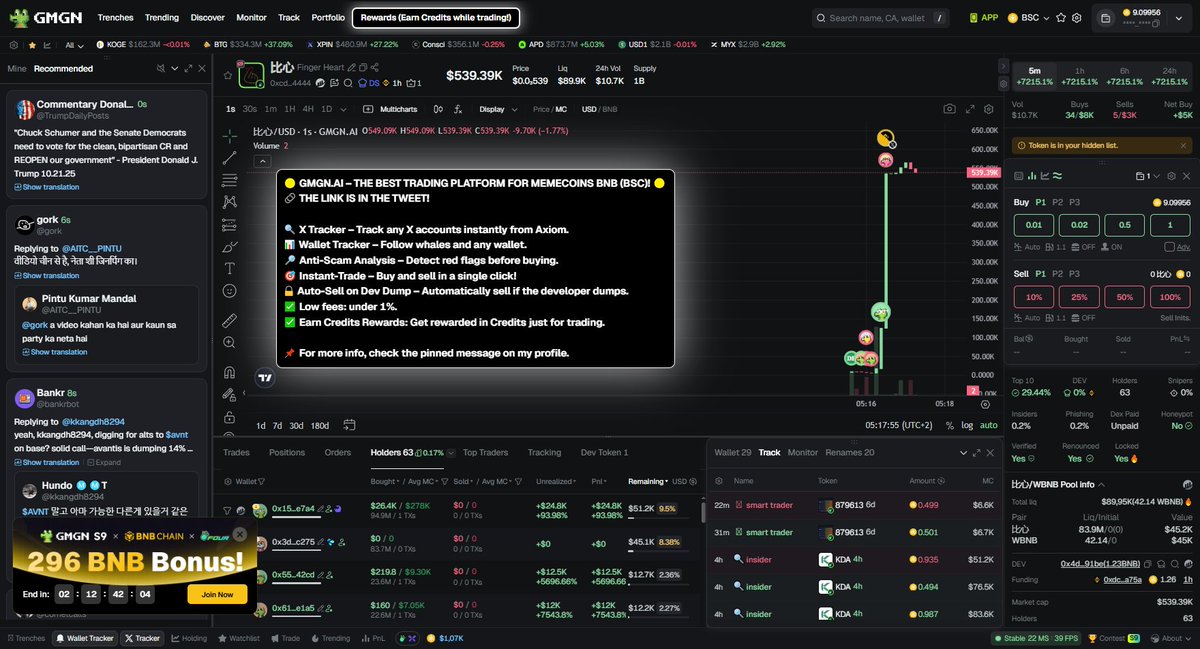Image resolution: width=1200 pixels, height=649 pixels.
Task: Toggle auto scale on chart
Action: (x=989, y=425)
